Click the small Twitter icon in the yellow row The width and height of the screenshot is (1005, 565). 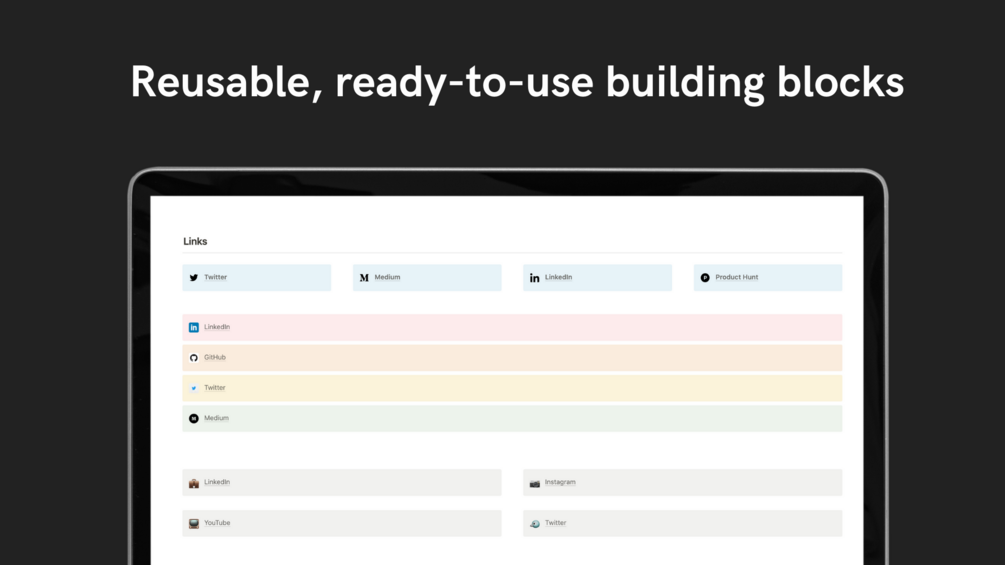pos(194,388)
